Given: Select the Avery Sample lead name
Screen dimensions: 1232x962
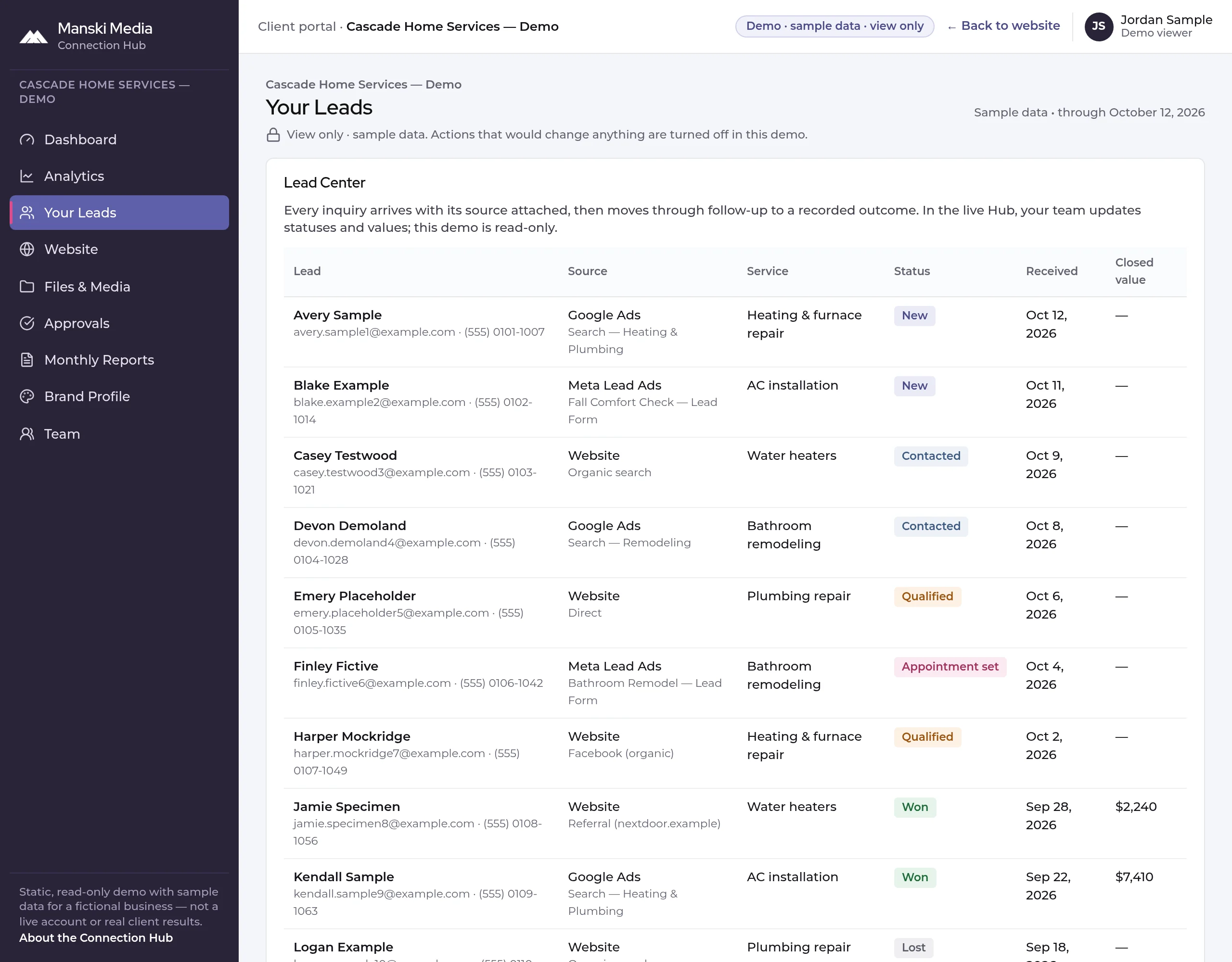Looking at the screenshot, I should [x=337, y=315].
